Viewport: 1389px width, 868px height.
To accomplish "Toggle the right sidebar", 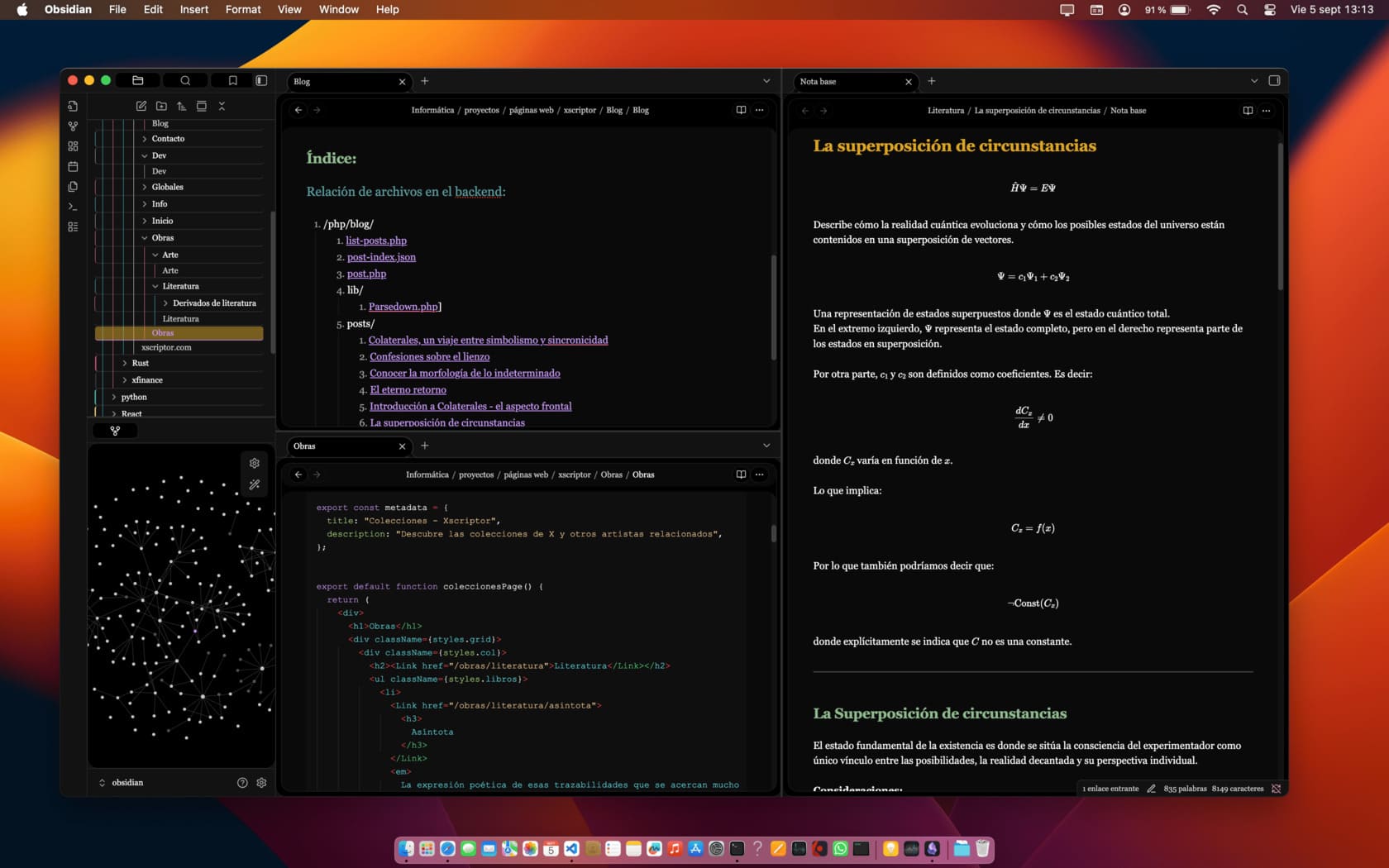I will pyautogui.click(x=1274, y=81).
